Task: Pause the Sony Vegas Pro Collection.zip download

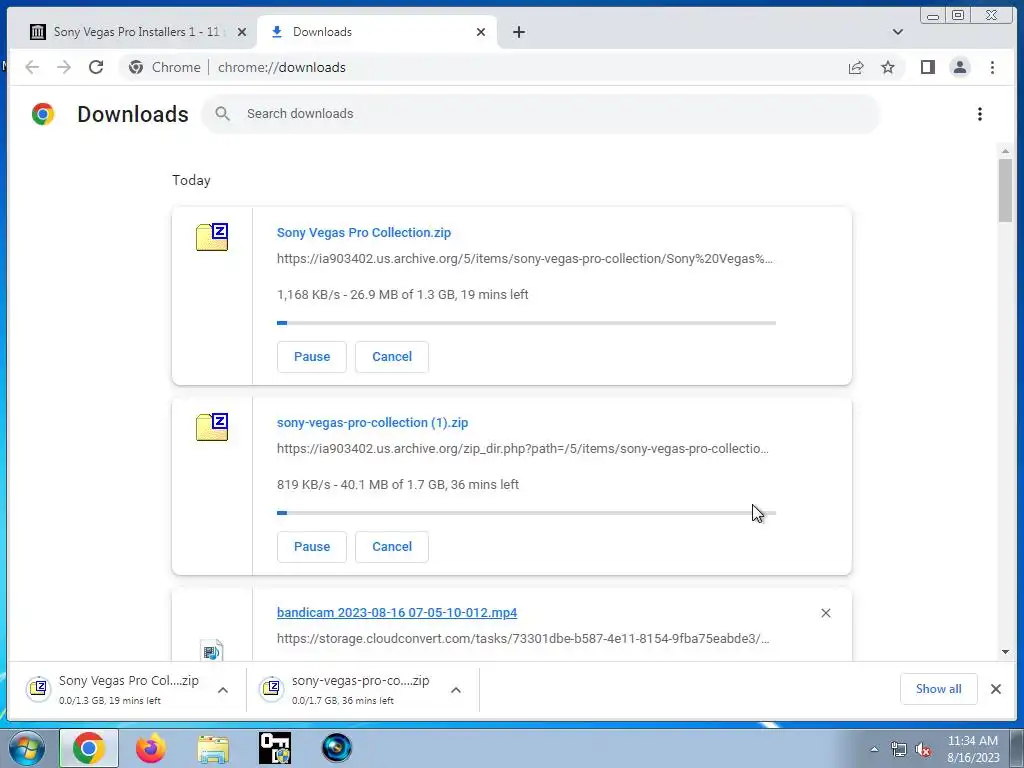Action: (x=312, y=357)
